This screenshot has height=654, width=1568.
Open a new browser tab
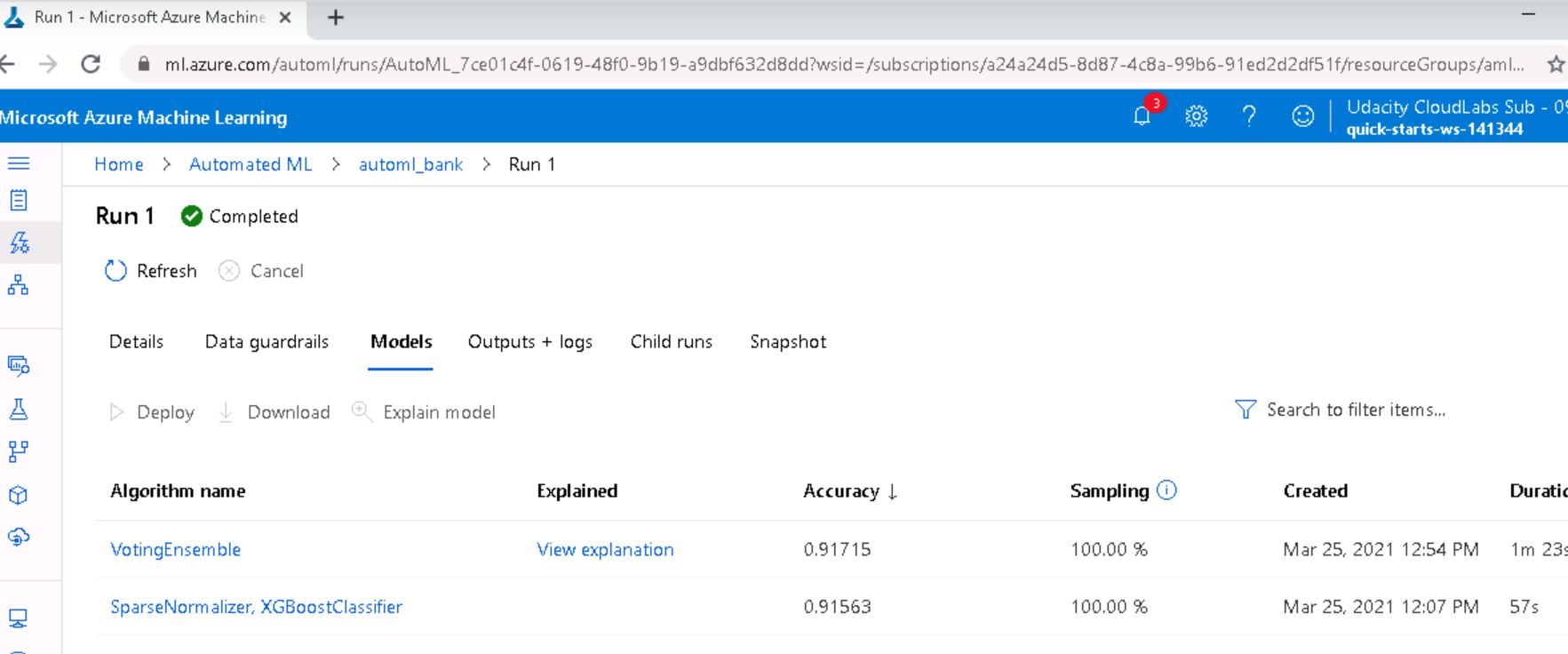point(336,18)
